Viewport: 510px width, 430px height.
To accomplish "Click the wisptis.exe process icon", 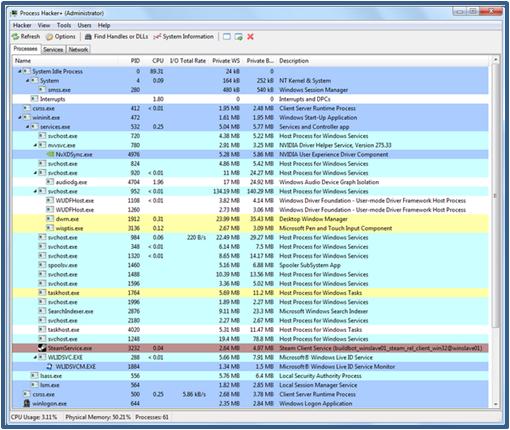I will [50, 228].
